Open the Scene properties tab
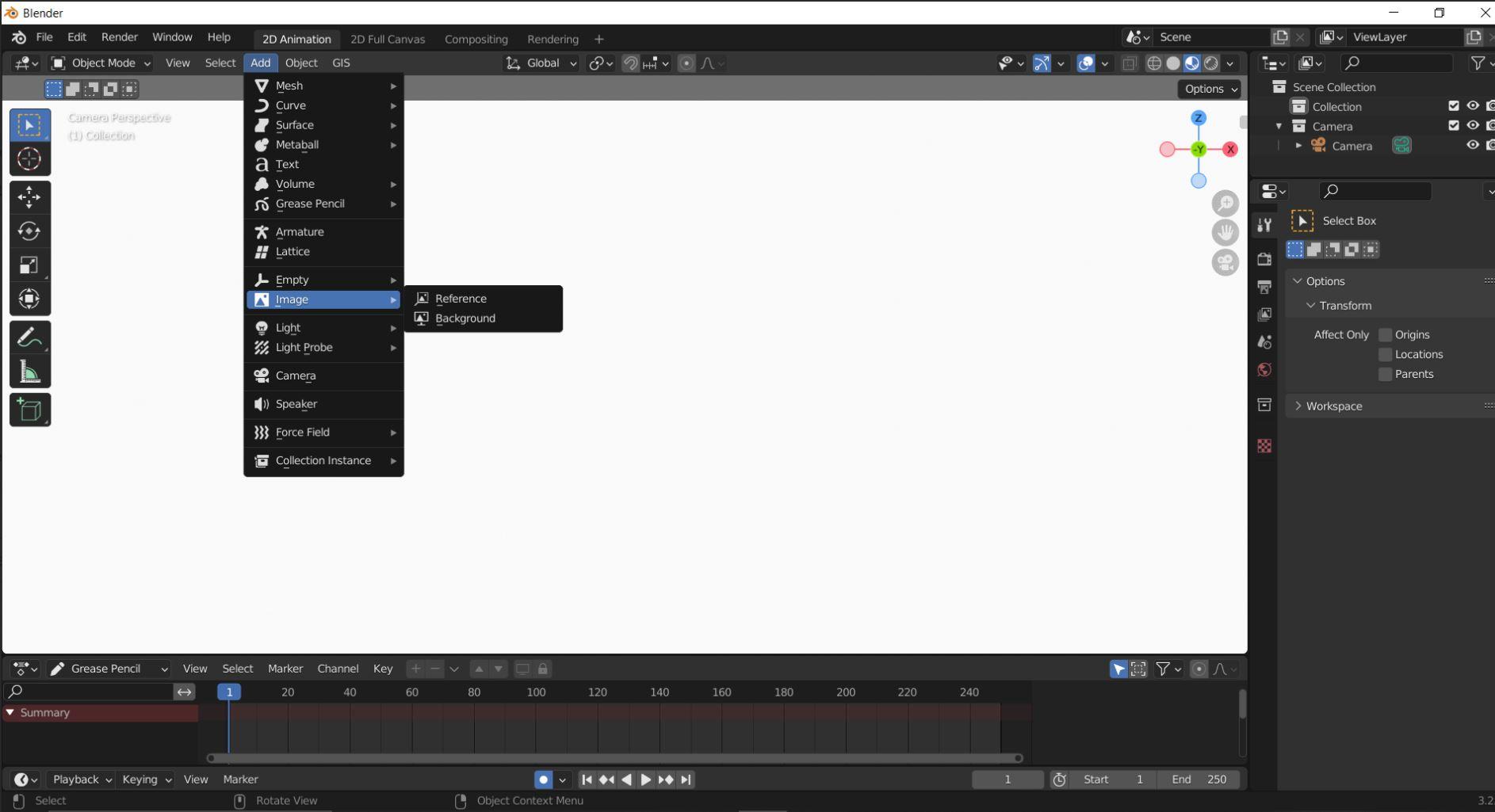 [x=1264, y=342]
